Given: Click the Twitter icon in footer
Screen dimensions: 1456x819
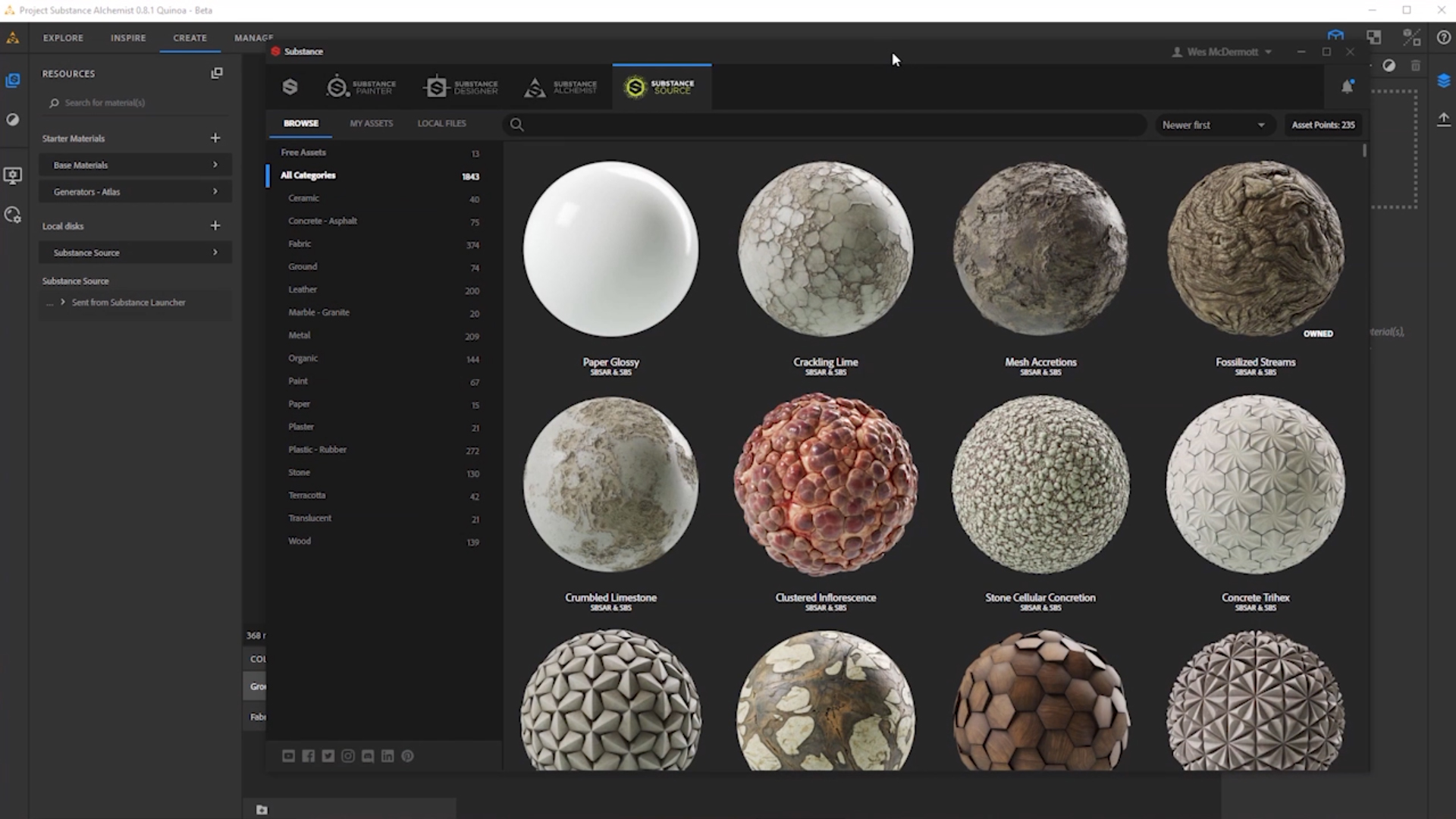Looking at the screenshot, I should (328, 756).
